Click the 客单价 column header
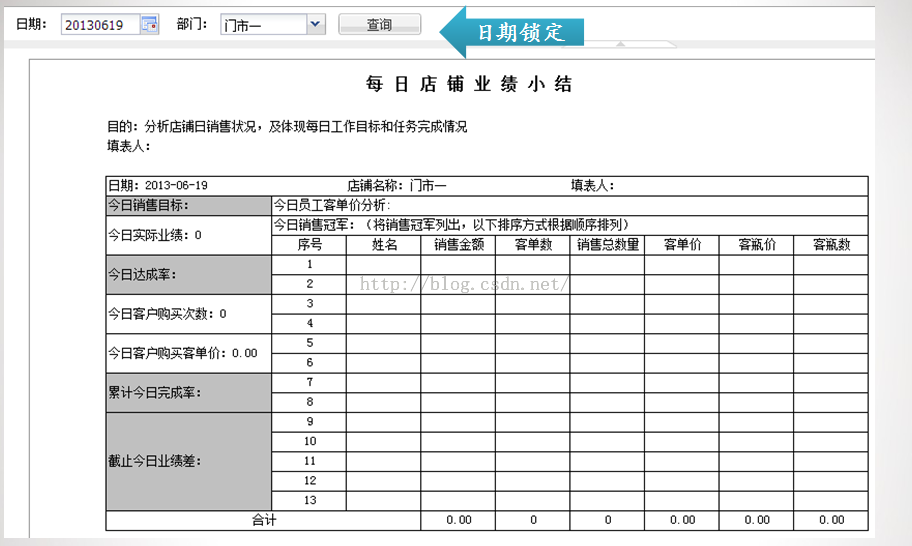This screenshot has height=546, width=912. click(682, 245)
